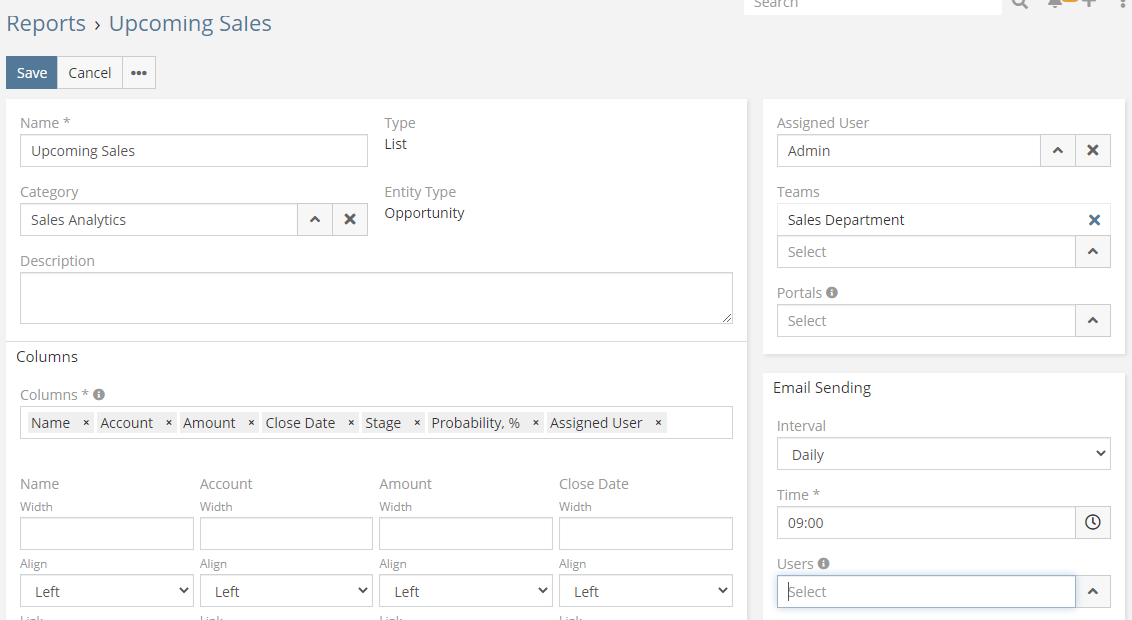
Task: Click the search magnifier icon
Action: tap(1019, 4)
